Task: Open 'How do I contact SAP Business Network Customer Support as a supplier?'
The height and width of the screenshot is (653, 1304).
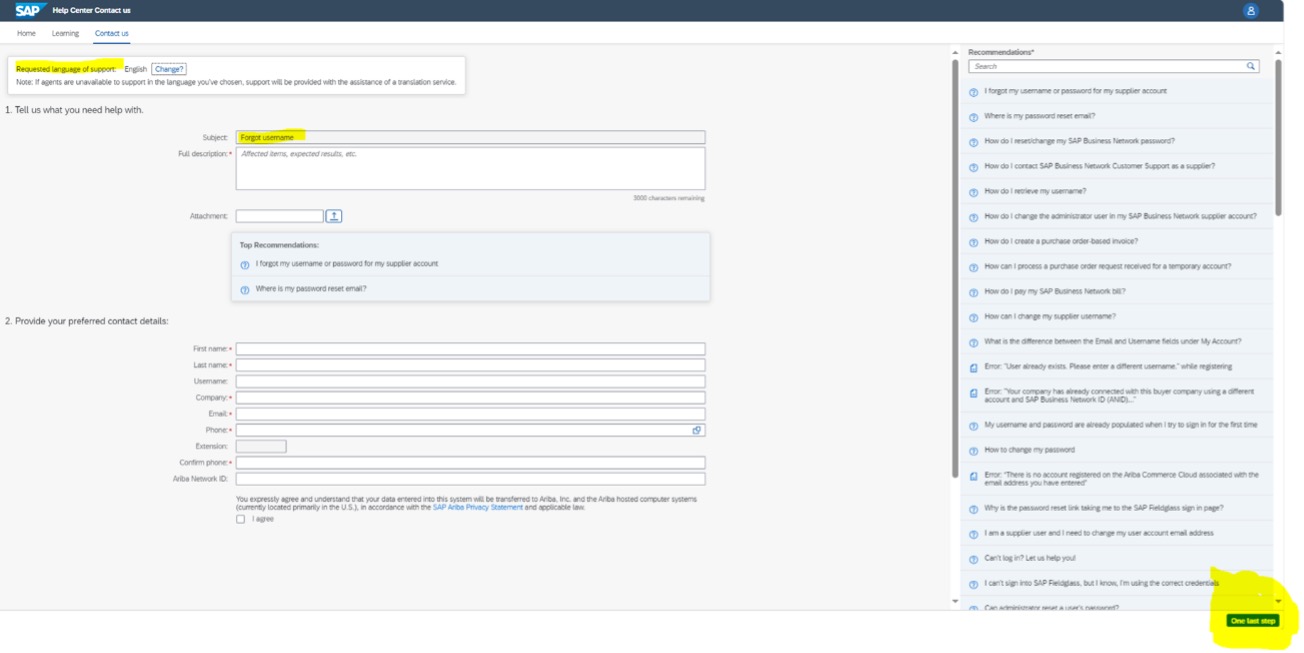Action: tap(1100, 166)
